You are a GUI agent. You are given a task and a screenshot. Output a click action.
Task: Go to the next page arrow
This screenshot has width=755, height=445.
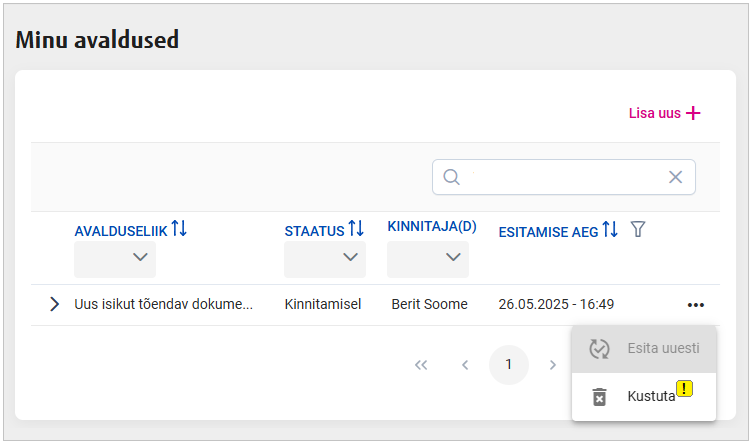[x=552, y=365]
